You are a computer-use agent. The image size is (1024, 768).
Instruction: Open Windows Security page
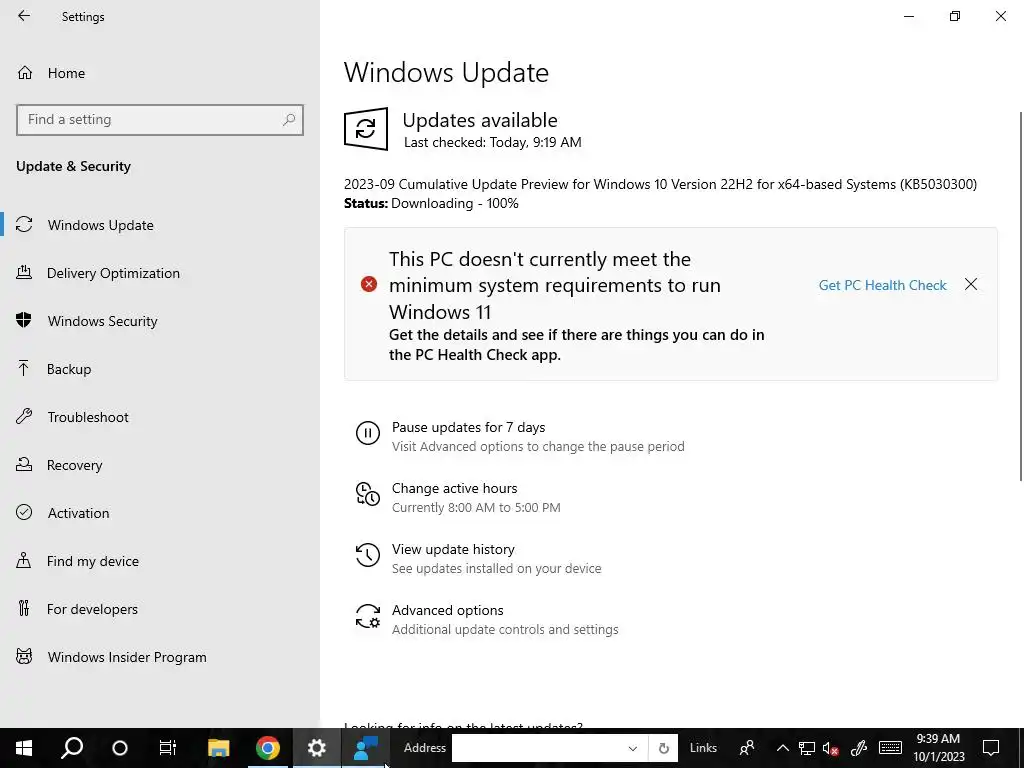pyautogui.click(x=103, y=321)
